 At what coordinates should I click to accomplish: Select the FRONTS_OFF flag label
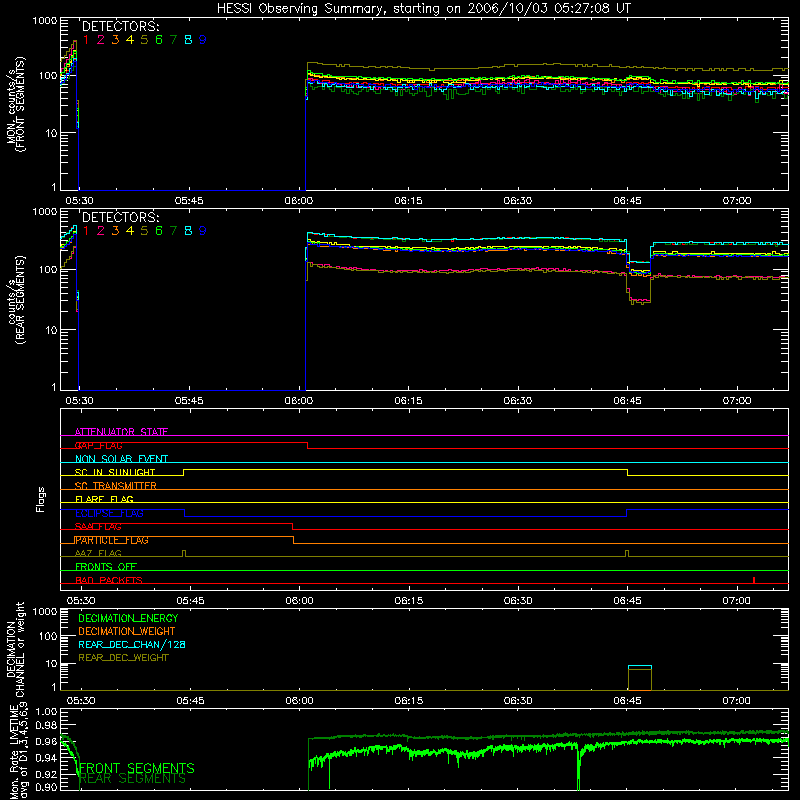[106, 567]
